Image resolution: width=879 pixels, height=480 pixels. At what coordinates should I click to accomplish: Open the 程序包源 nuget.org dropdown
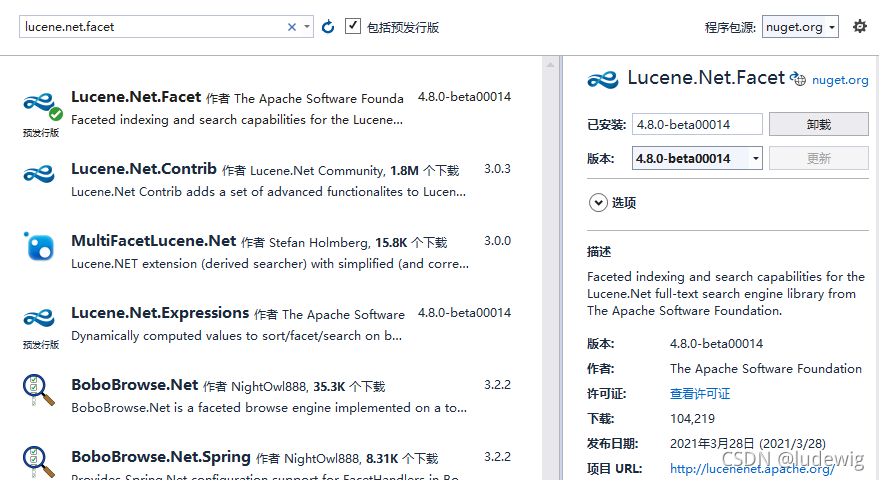[800, 27]
